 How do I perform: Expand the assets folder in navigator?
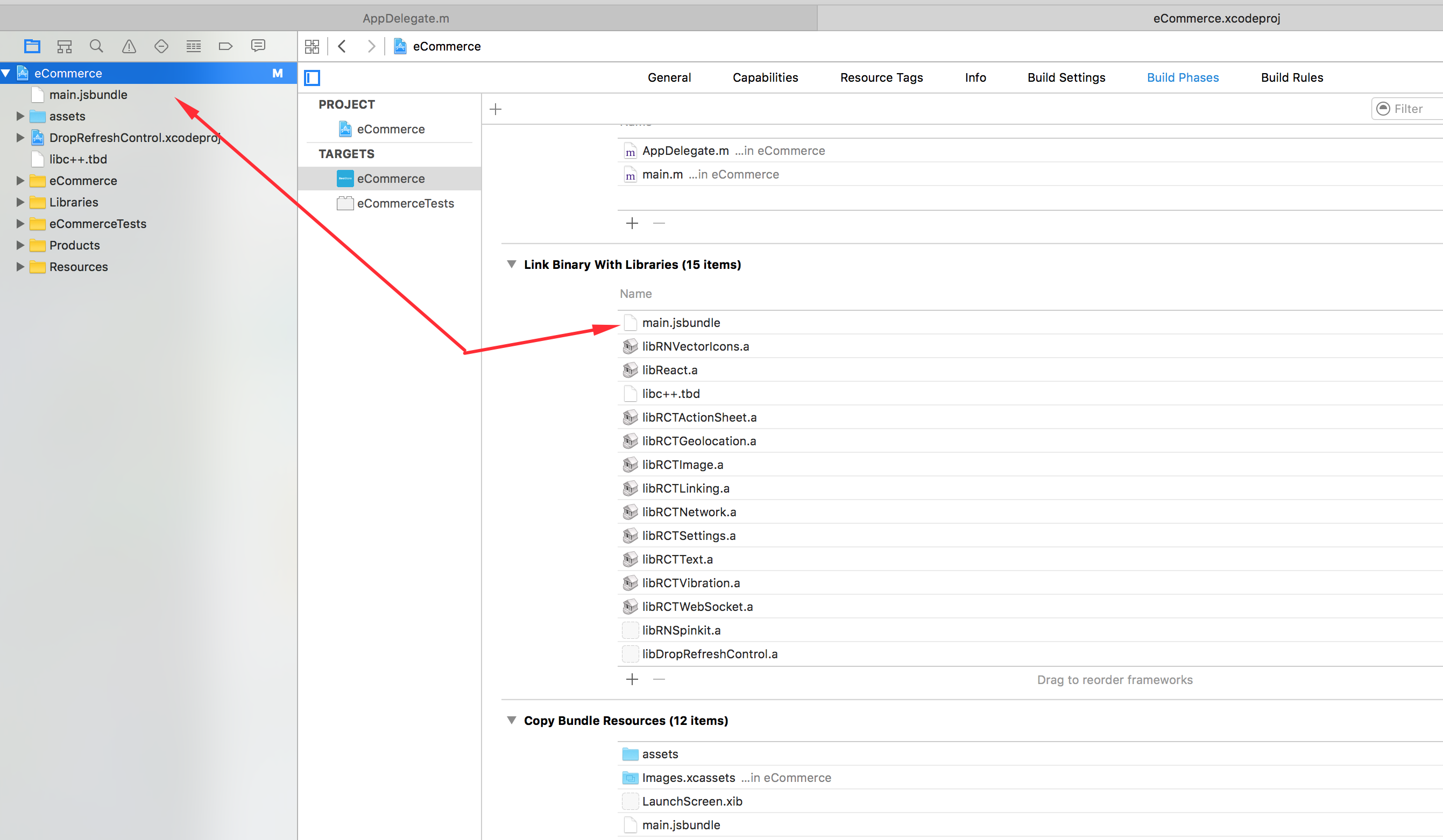point(20,116)
